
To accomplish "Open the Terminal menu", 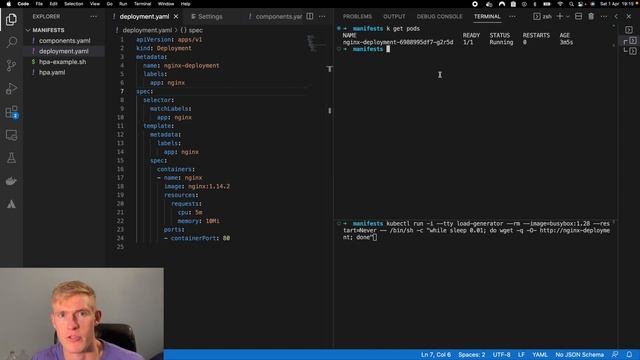I will pyautogui.click(x=142, y=4).
